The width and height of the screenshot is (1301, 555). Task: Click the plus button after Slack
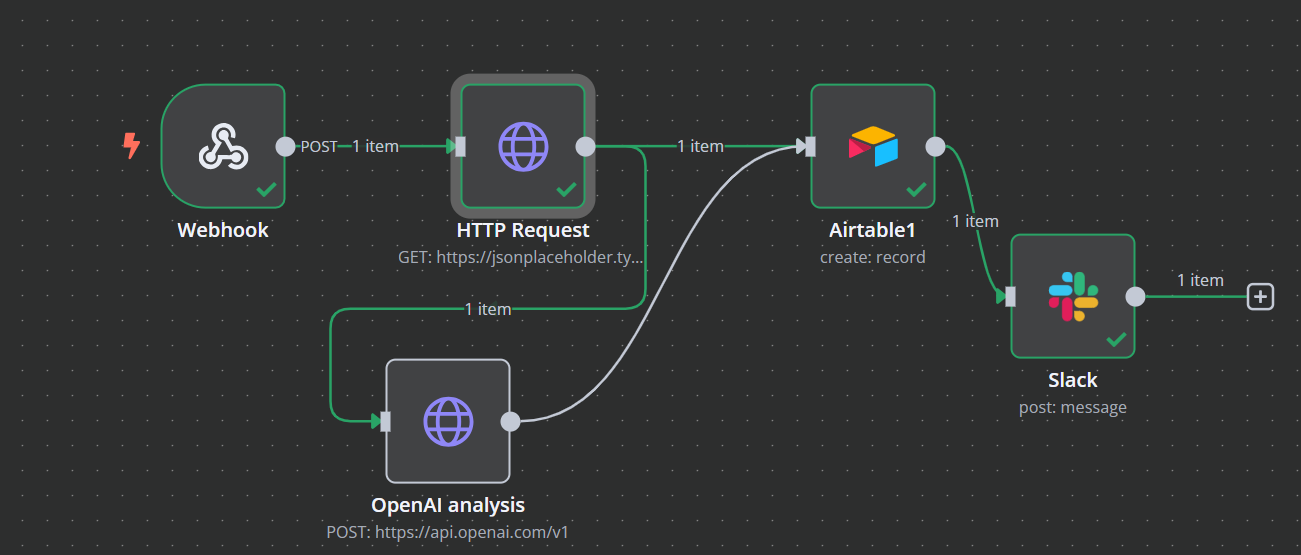[1261, 296]
